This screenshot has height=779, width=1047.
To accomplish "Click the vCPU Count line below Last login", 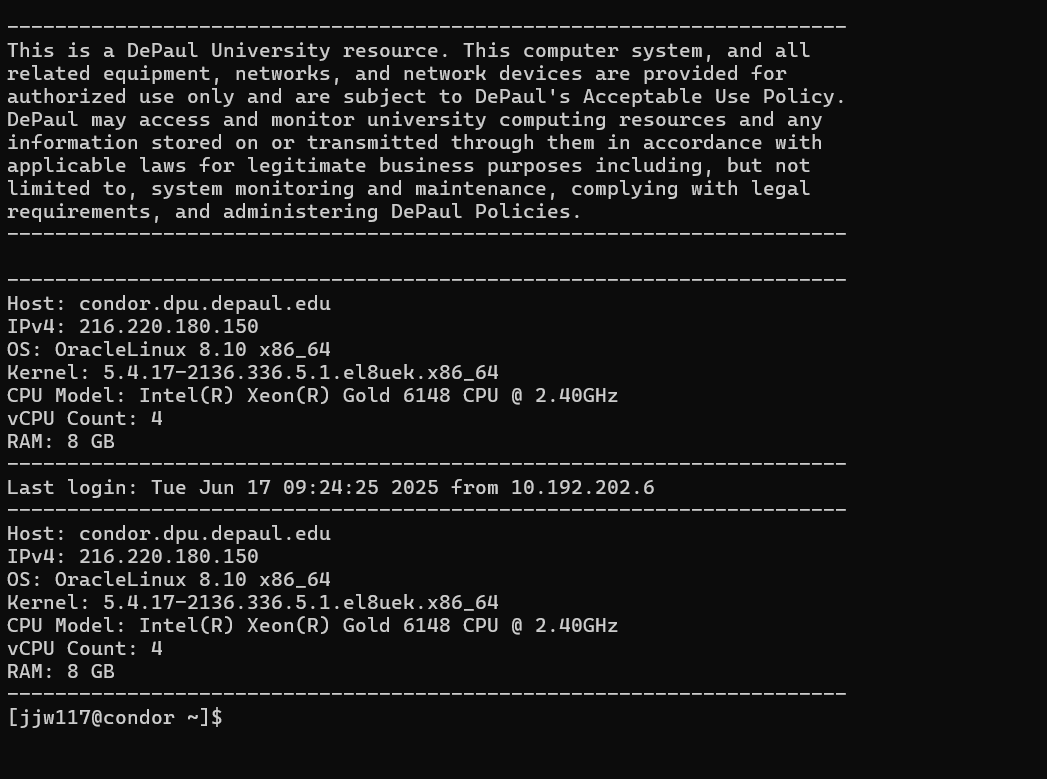I will tap(84, 648).
